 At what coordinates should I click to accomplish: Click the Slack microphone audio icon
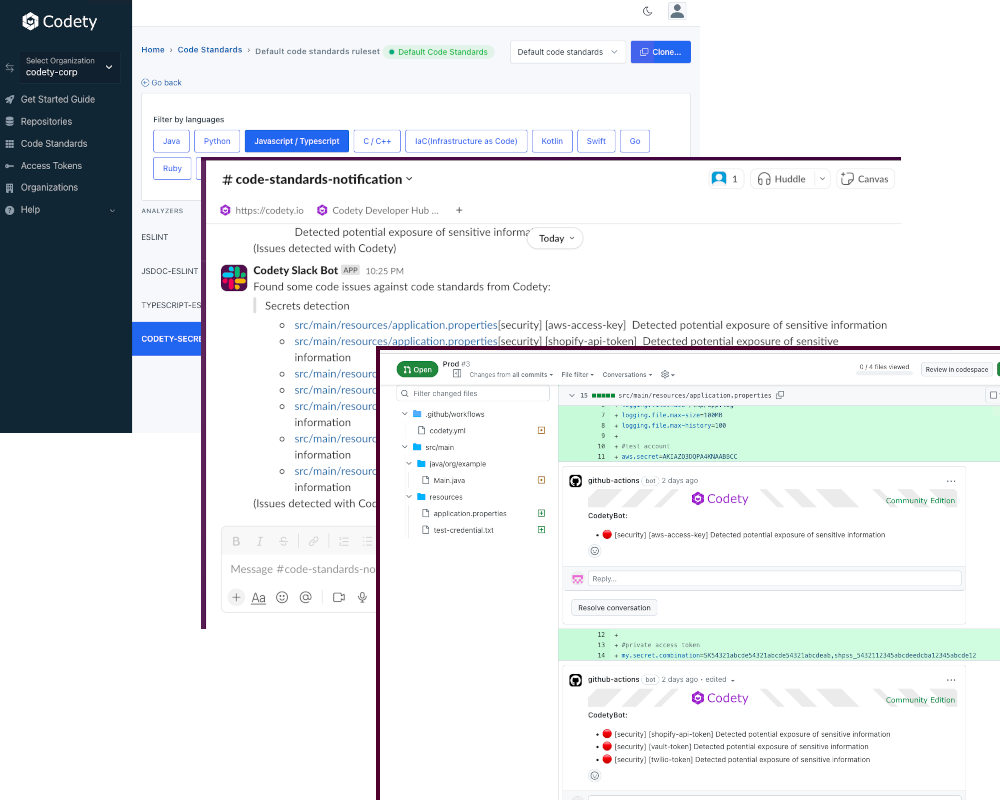[362, 598]
